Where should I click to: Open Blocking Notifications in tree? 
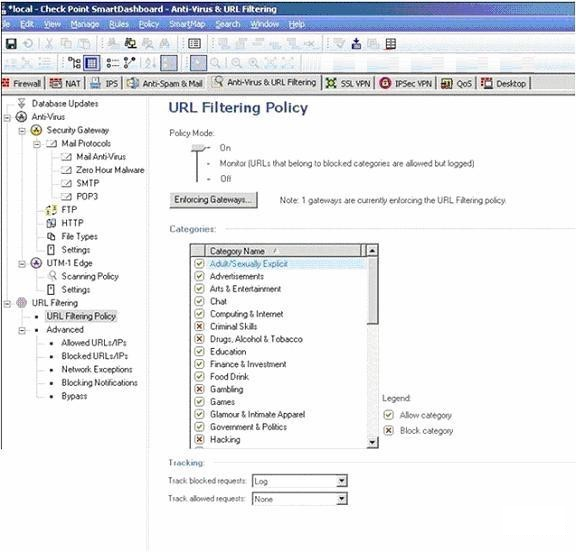(x=100, y=383)
